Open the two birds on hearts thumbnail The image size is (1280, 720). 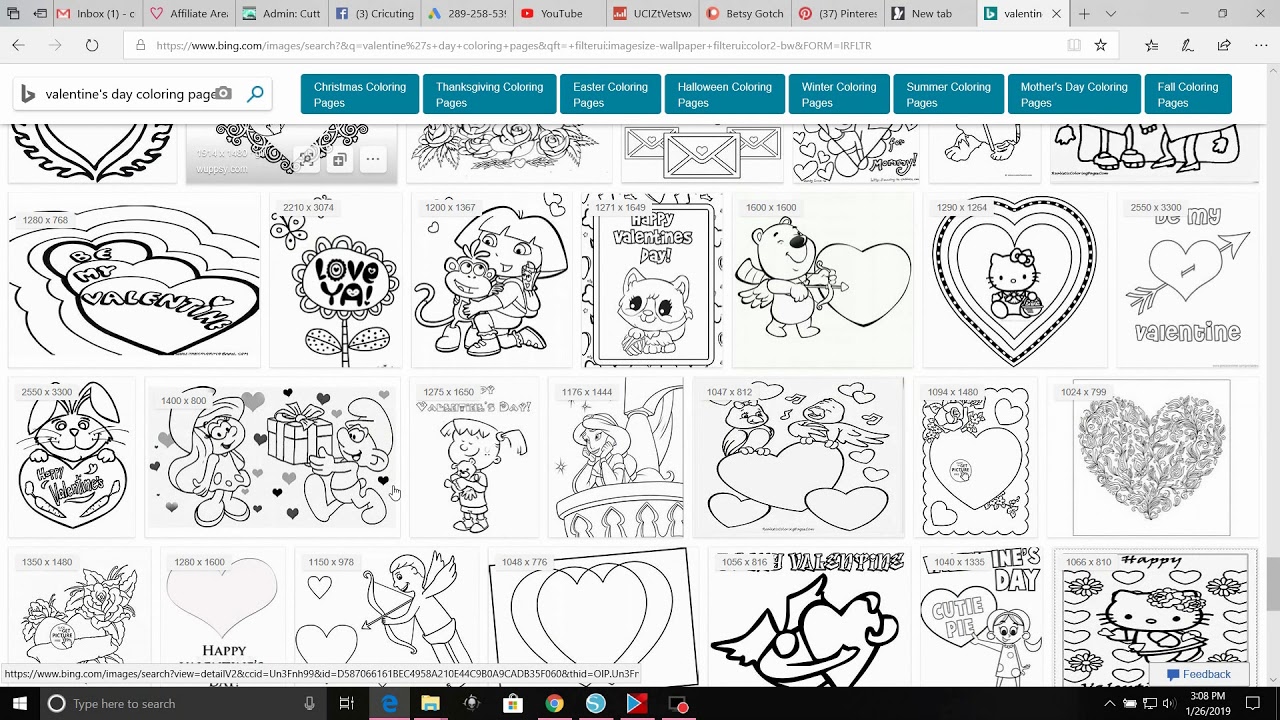point(797,458)
